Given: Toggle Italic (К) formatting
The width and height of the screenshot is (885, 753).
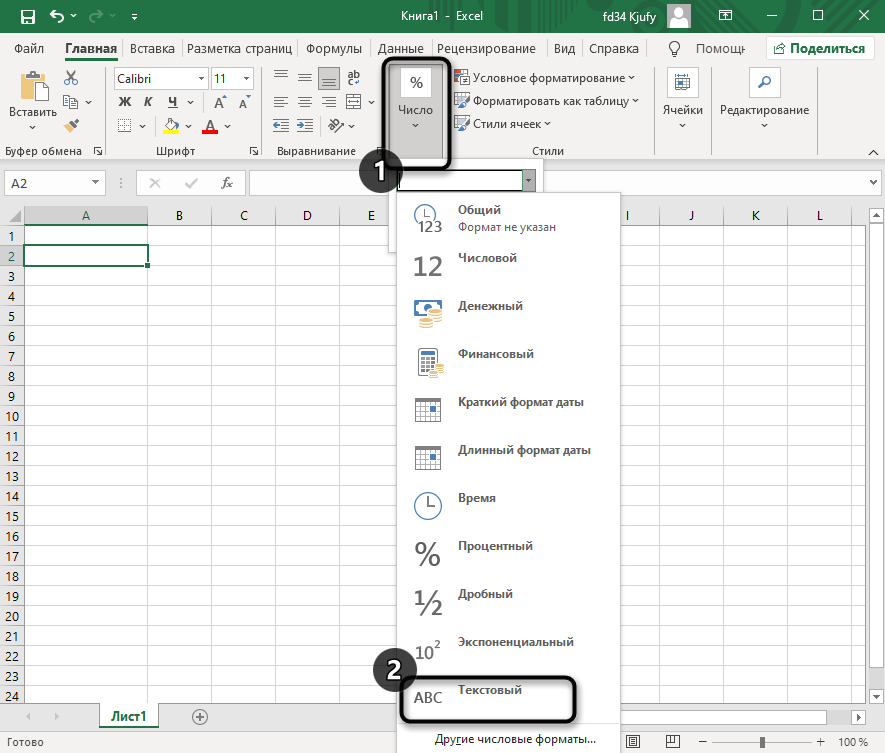Looking at the screenshot, I should pos(149,102).
